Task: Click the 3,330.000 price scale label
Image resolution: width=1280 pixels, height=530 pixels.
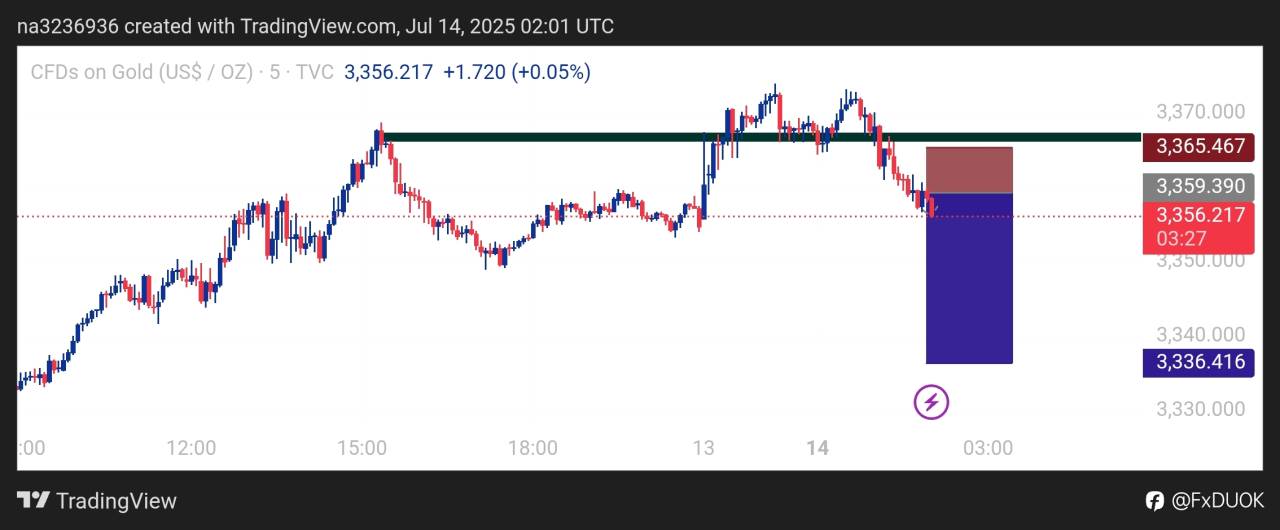Action: [x=1200, y=408]
